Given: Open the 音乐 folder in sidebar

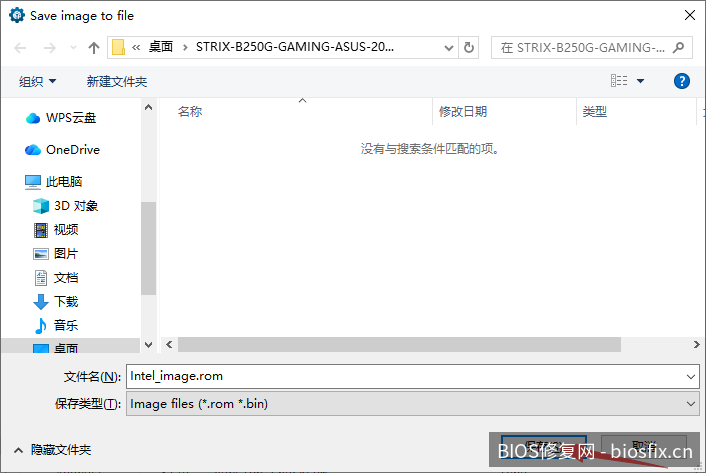Looking at the screenshot, I should point(66,326).
